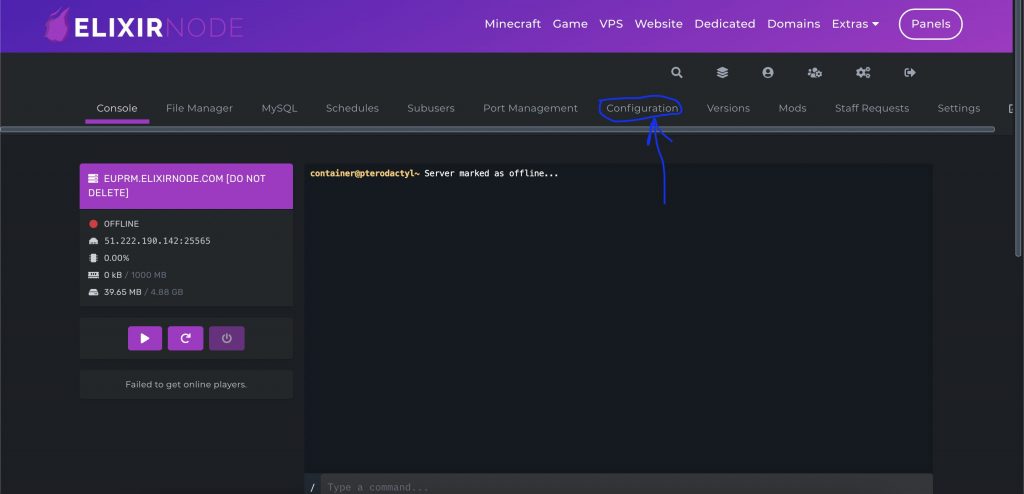This screenshot has width=1024, height=494.
Task: Open the Website nav link
Action: 658,24
